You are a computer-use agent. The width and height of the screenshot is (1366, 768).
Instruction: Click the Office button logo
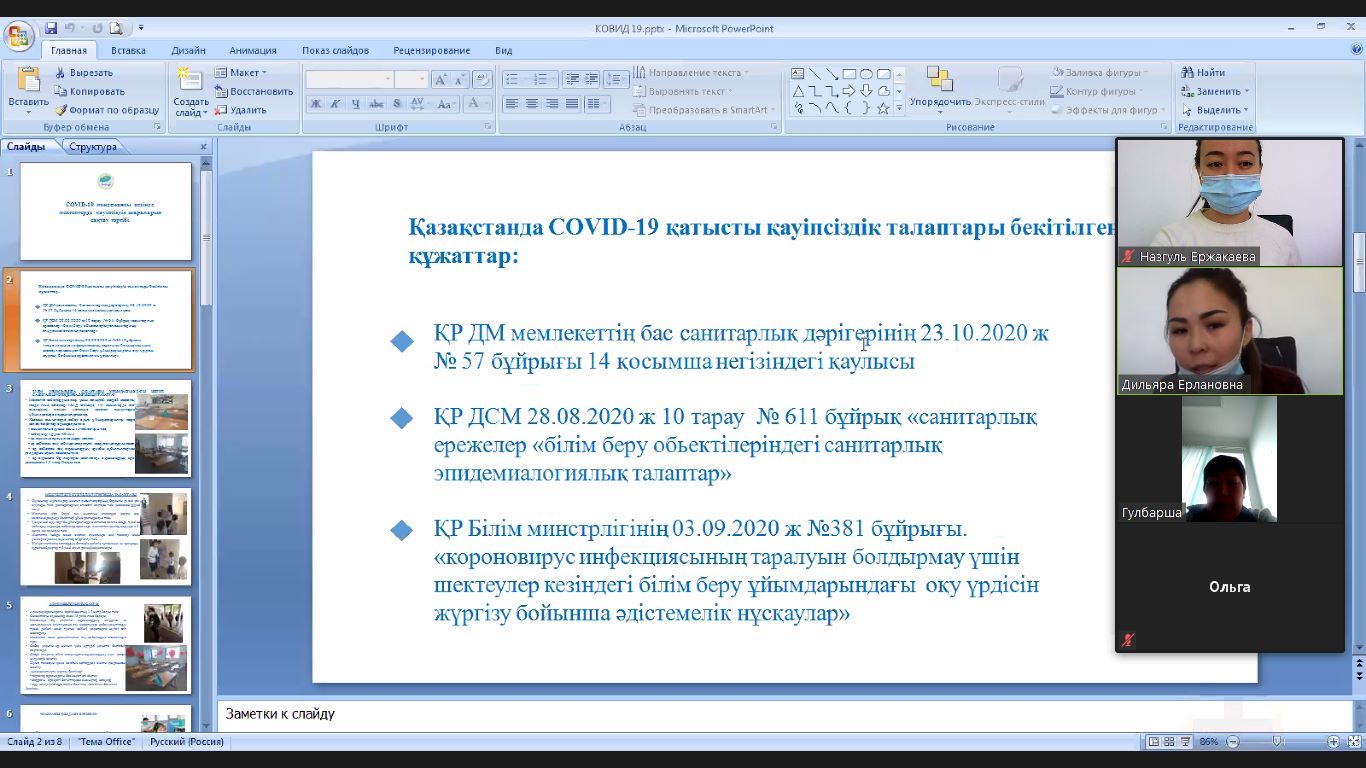point(19,38)
